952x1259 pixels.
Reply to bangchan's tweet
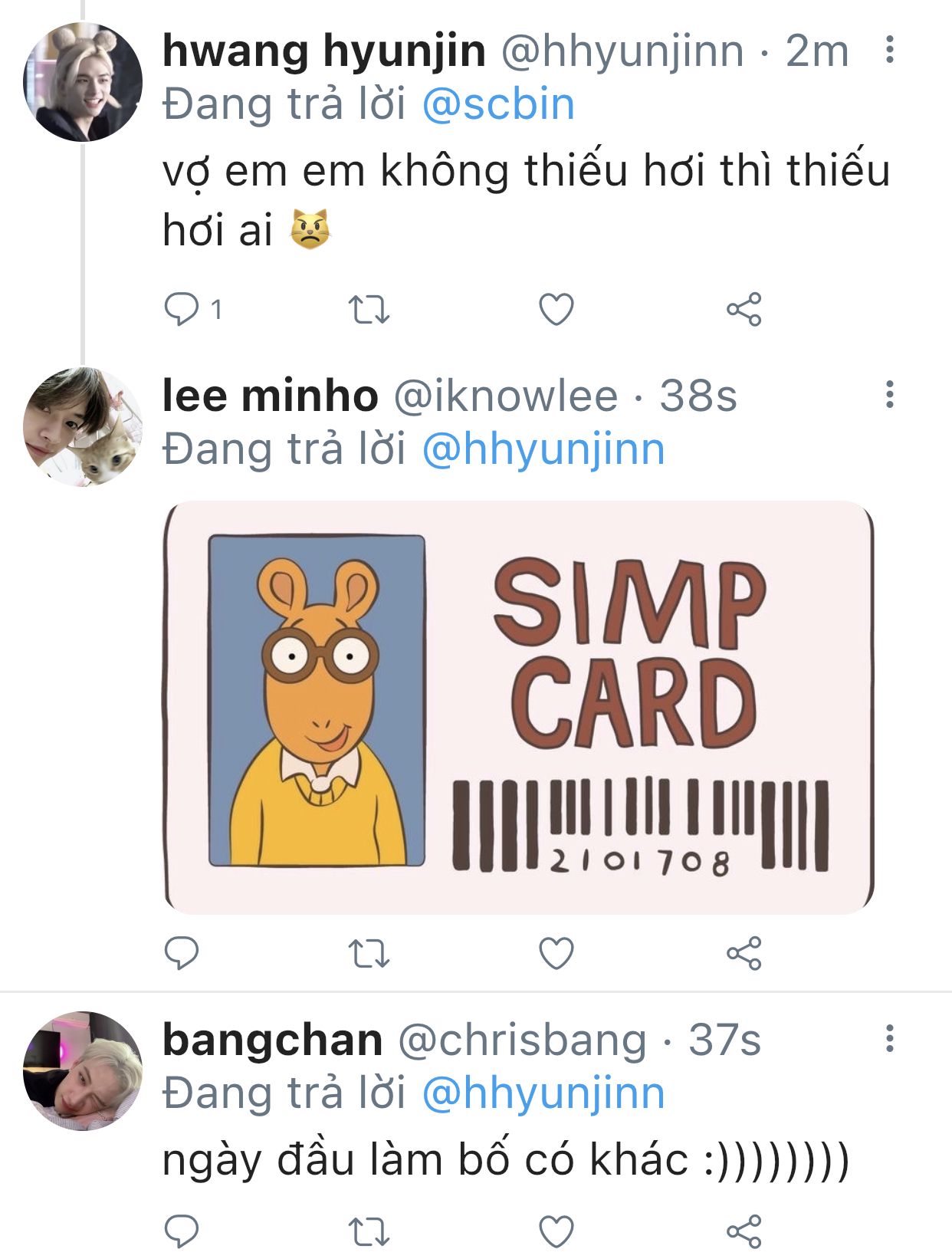182,1231
